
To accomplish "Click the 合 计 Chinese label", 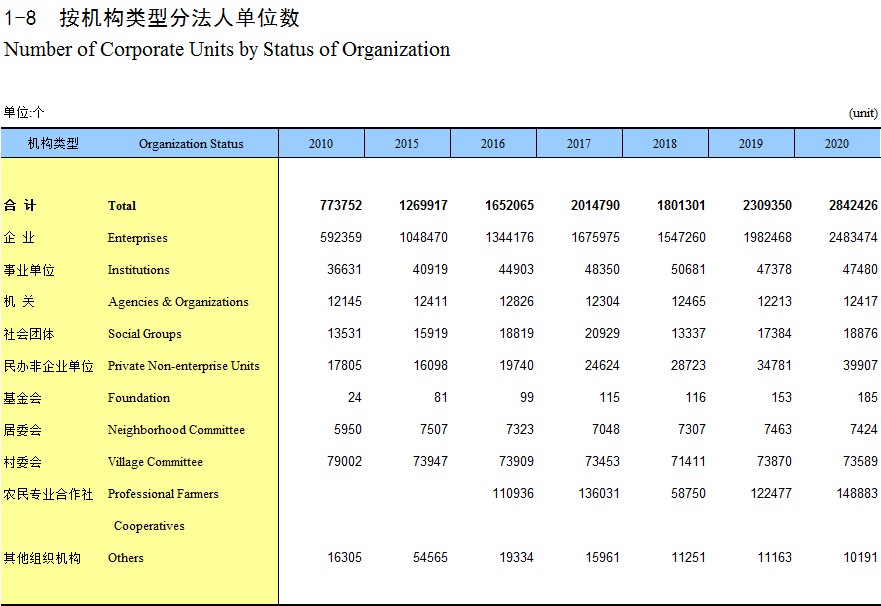I will [20, 206].
